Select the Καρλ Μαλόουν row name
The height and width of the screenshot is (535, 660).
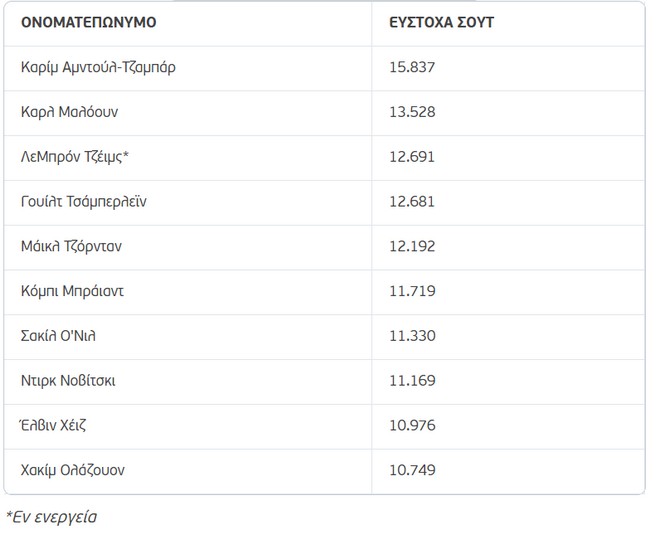(69, 112)
